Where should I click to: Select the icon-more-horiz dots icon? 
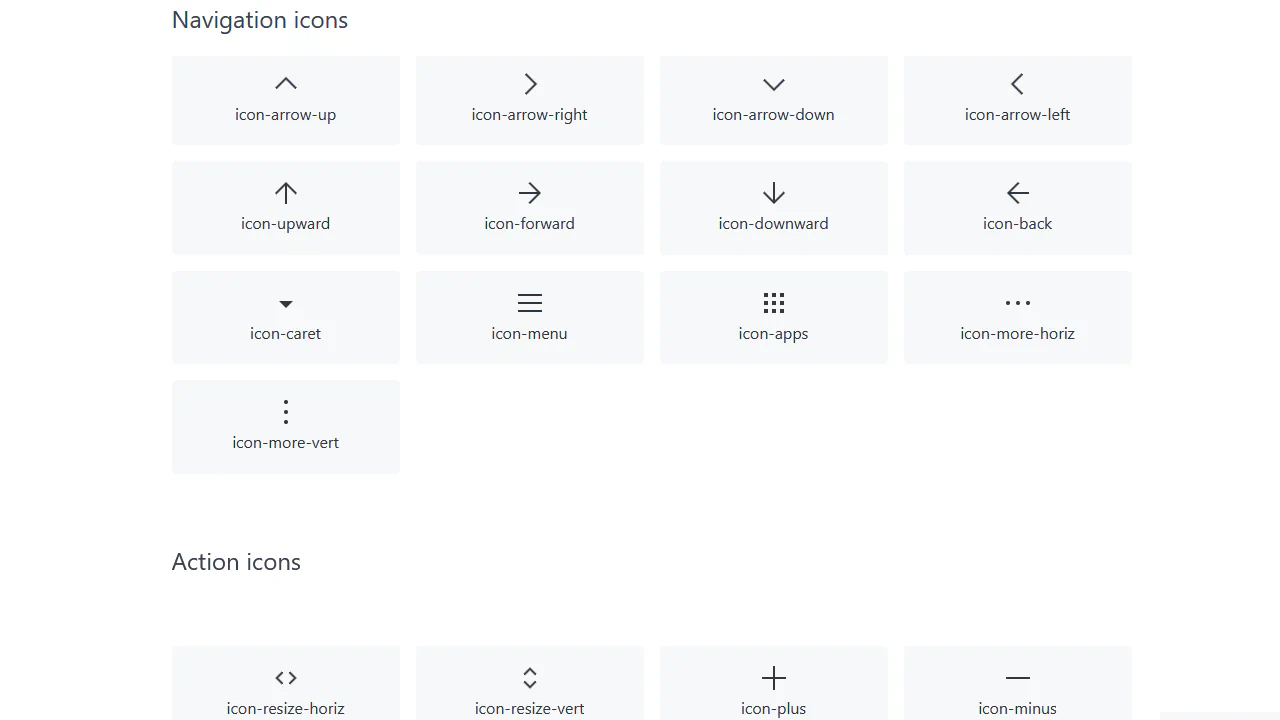(x=1018, y=303)
